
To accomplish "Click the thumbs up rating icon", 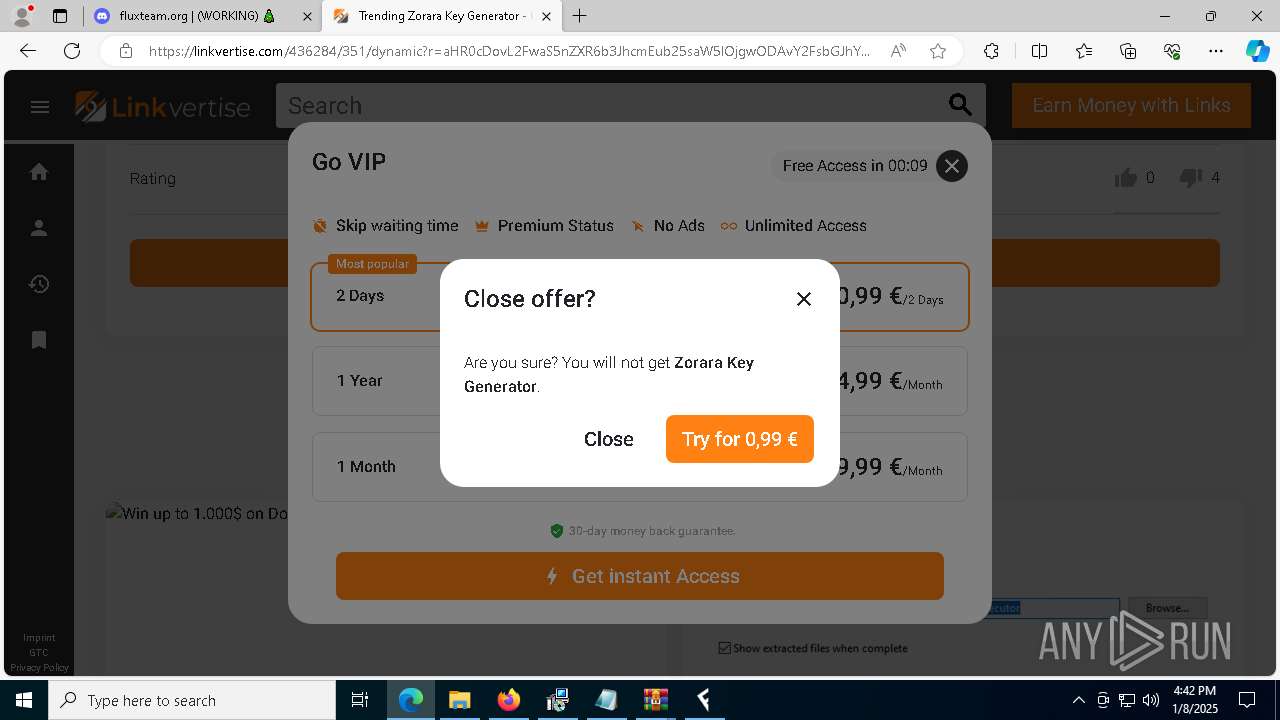I will [x=1126, y=178].
